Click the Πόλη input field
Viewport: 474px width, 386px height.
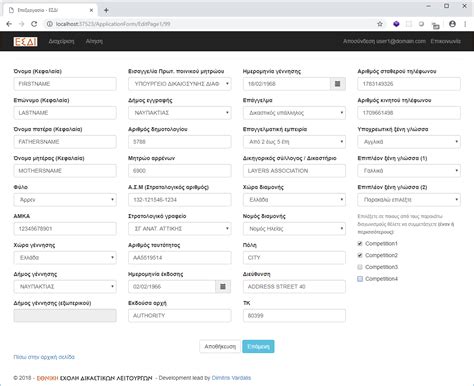click(294, 258)
